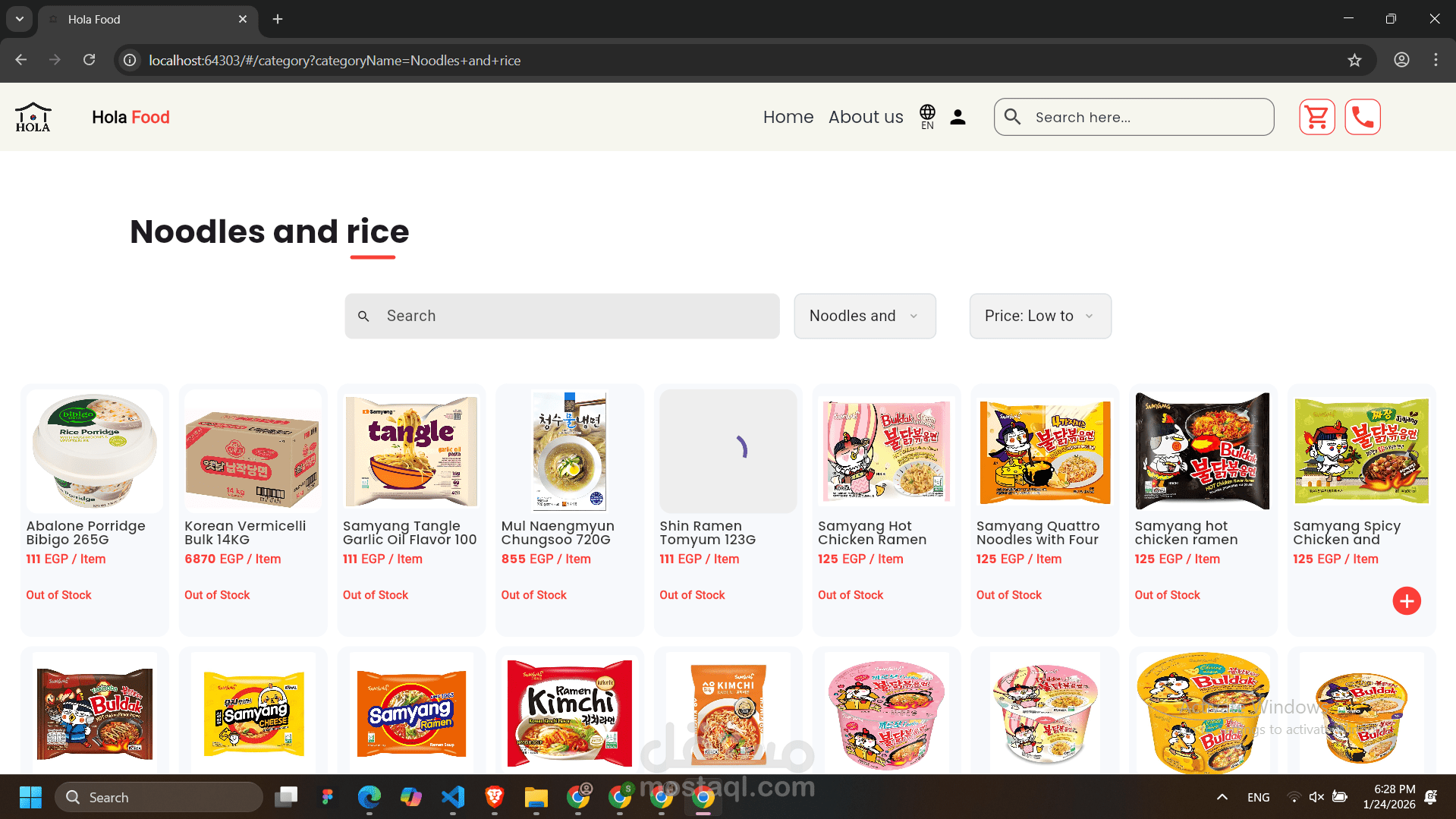
Task: Open Windows taskbar Search box
Action: (159, 797)
